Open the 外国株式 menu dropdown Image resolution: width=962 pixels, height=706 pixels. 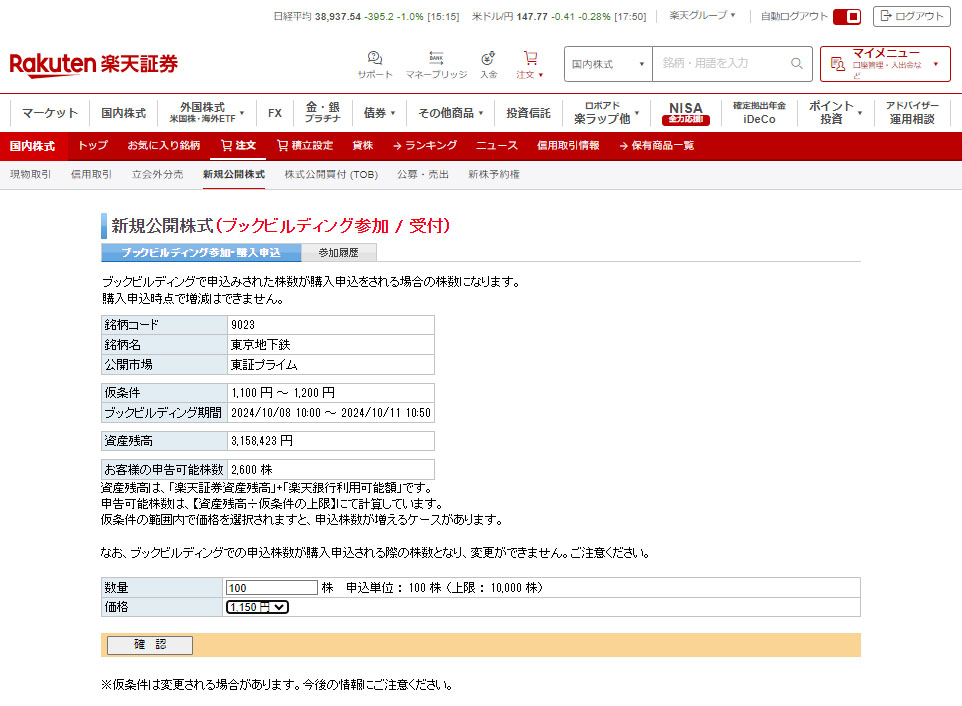(207, 112)
